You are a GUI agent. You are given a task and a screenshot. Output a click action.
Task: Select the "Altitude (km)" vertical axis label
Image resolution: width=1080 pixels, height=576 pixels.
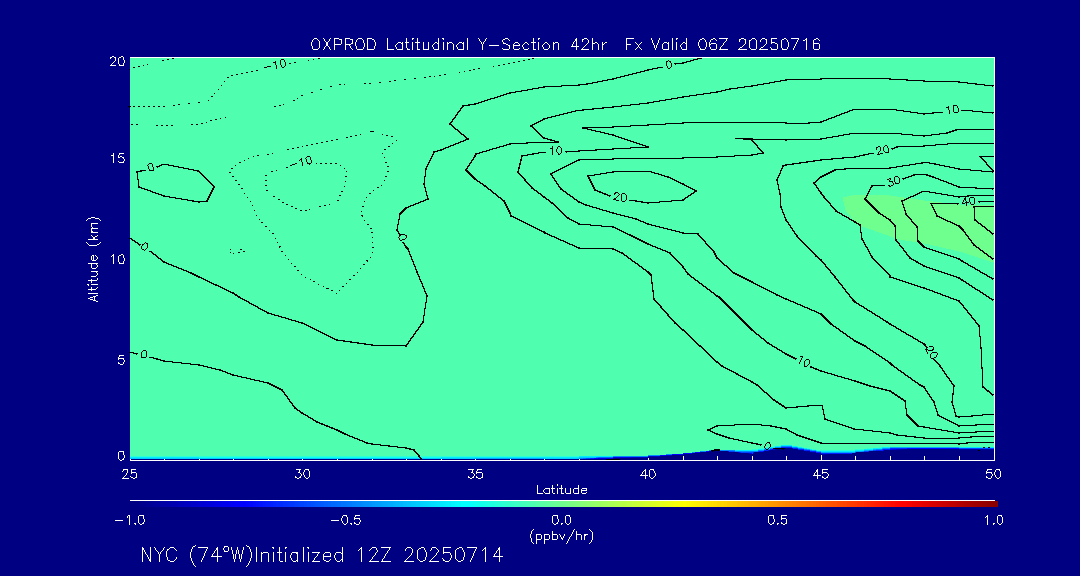(93, 258)
